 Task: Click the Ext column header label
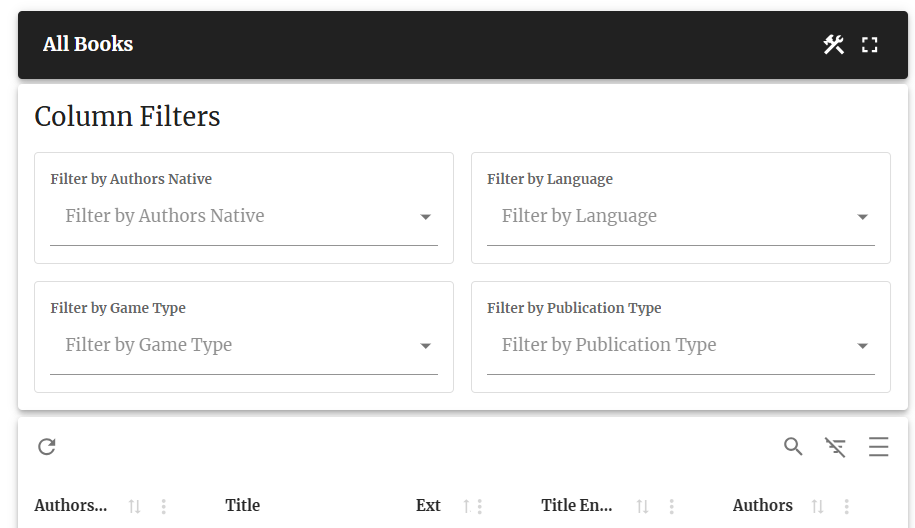[428, 505]
